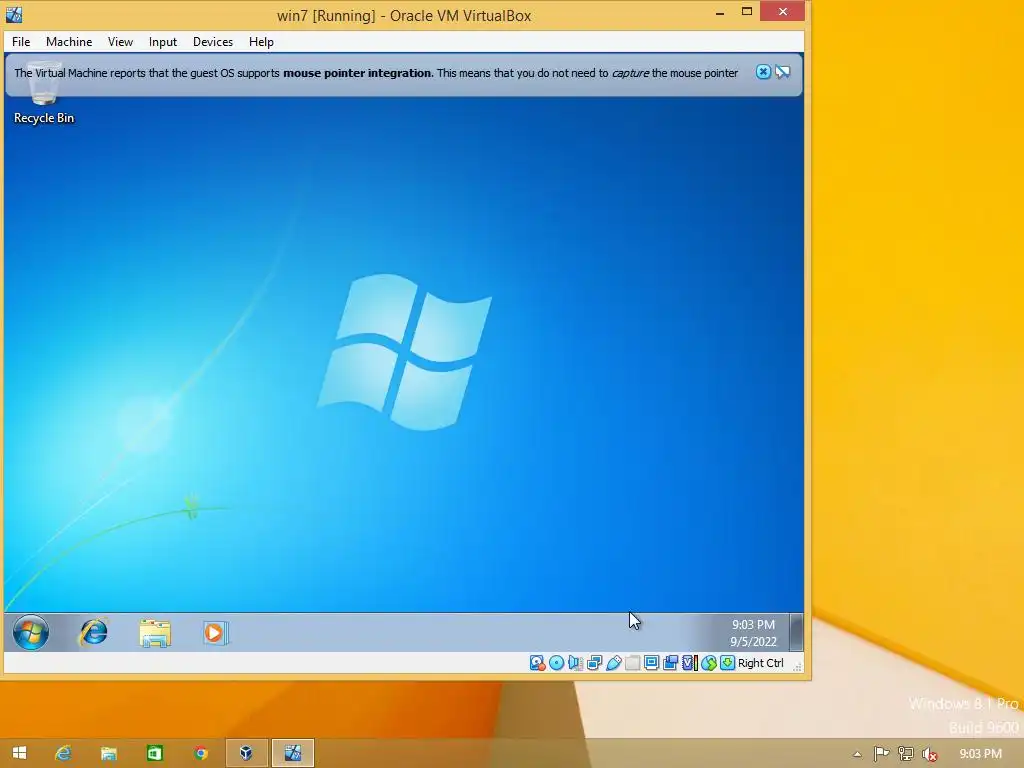Open the File menu
The height and width of the screenshot is (768, 1024).
pyautogui.click(x=21, y=42)
